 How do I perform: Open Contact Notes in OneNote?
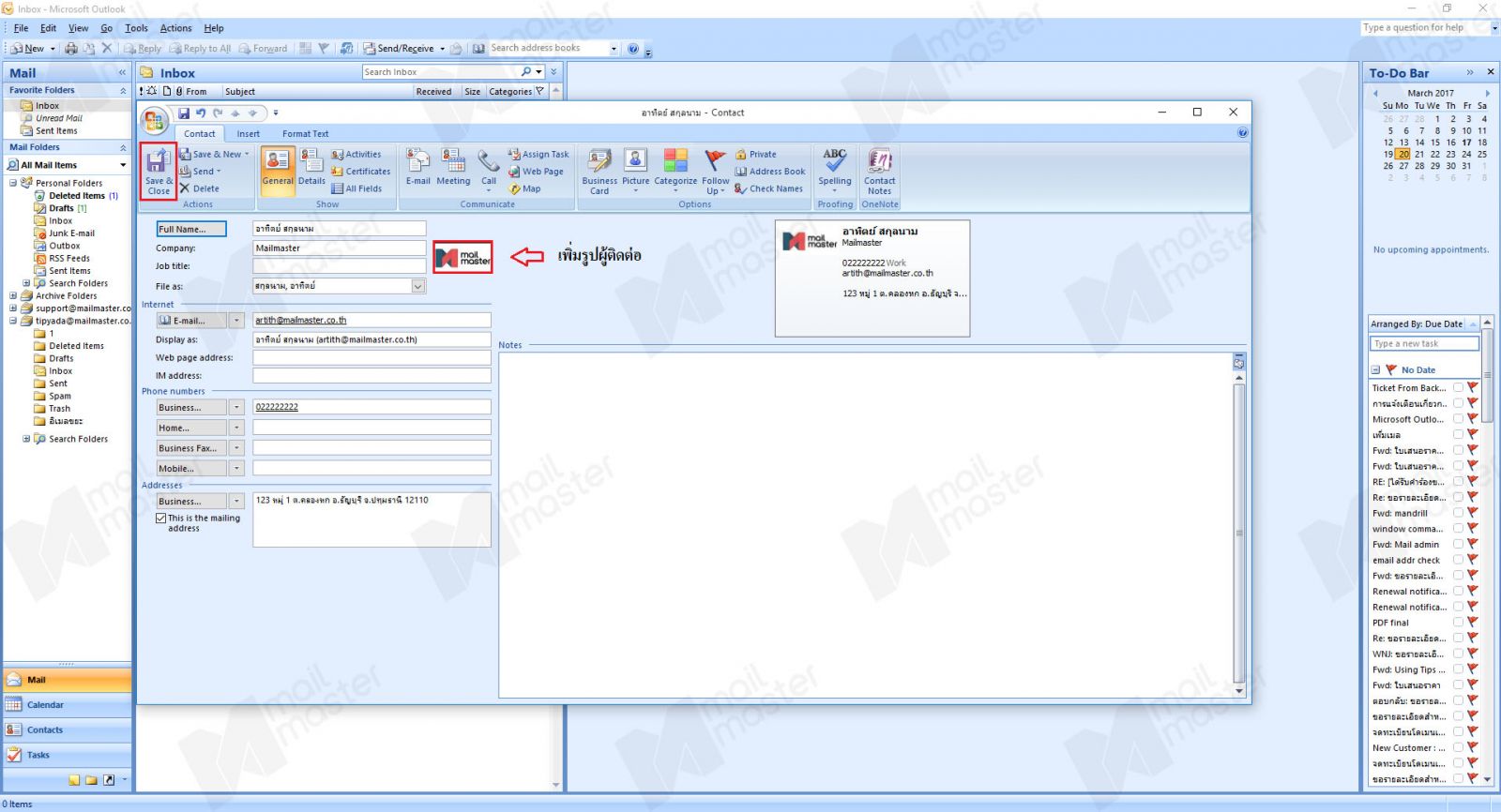click(879, 171)
